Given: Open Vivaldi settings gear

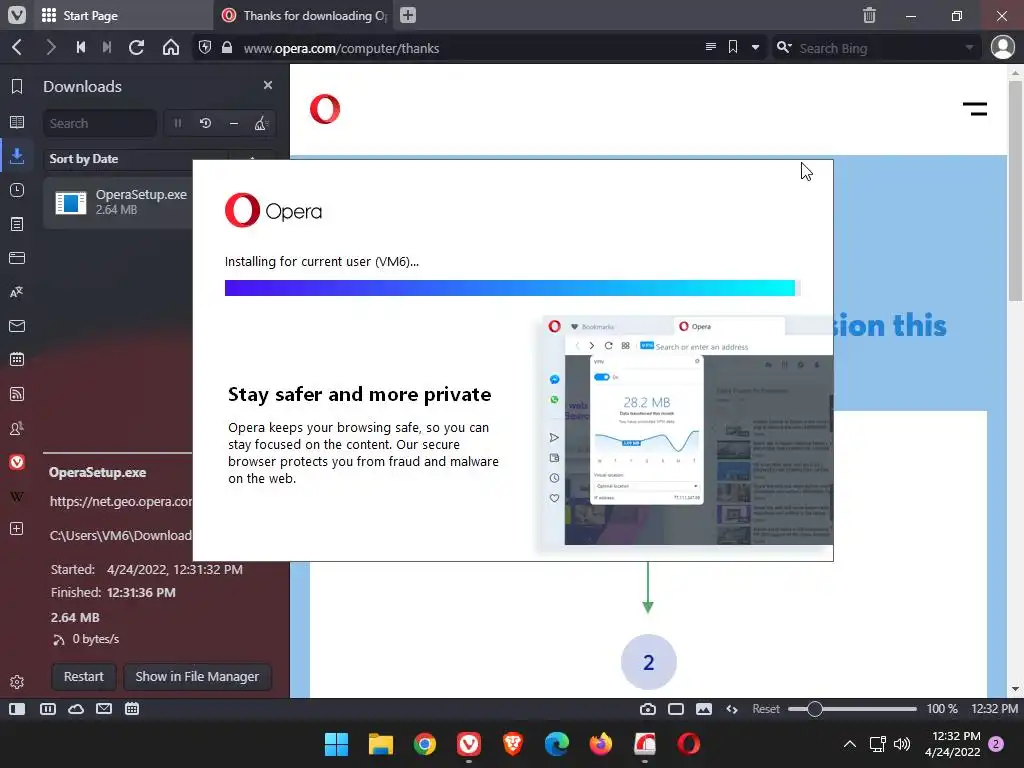Looking at the screenshot, I should [x=17, y=682].
